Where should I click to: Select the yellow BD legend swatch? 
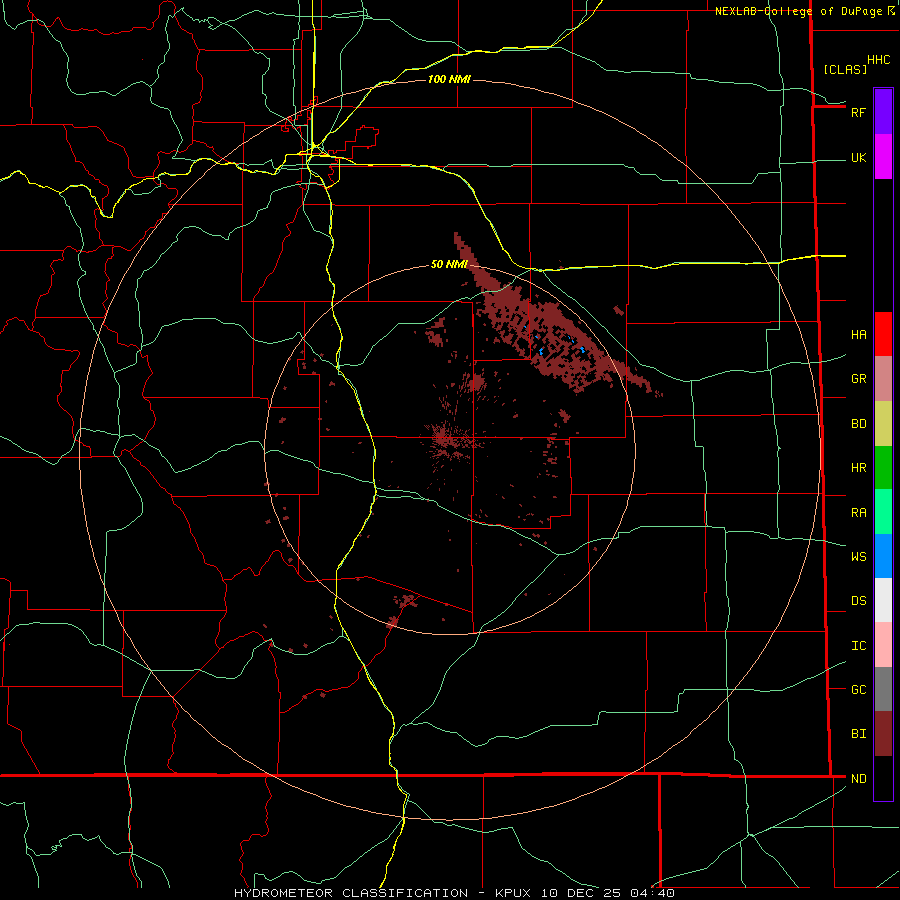coord(883,424)
